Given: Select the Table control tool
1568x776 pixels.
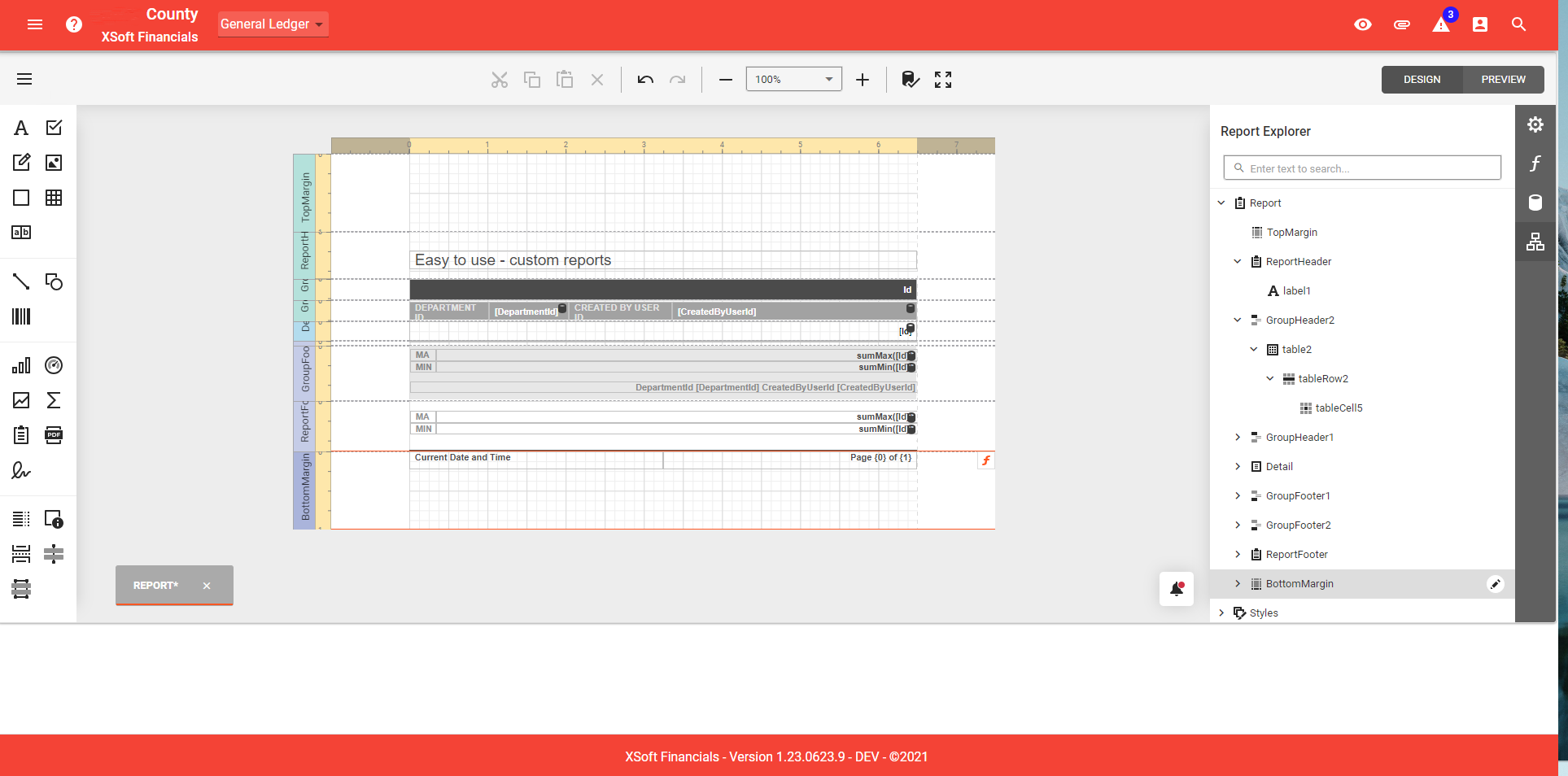Looking at the screenshot, I should pyautogui.click(x=54, y=198).
